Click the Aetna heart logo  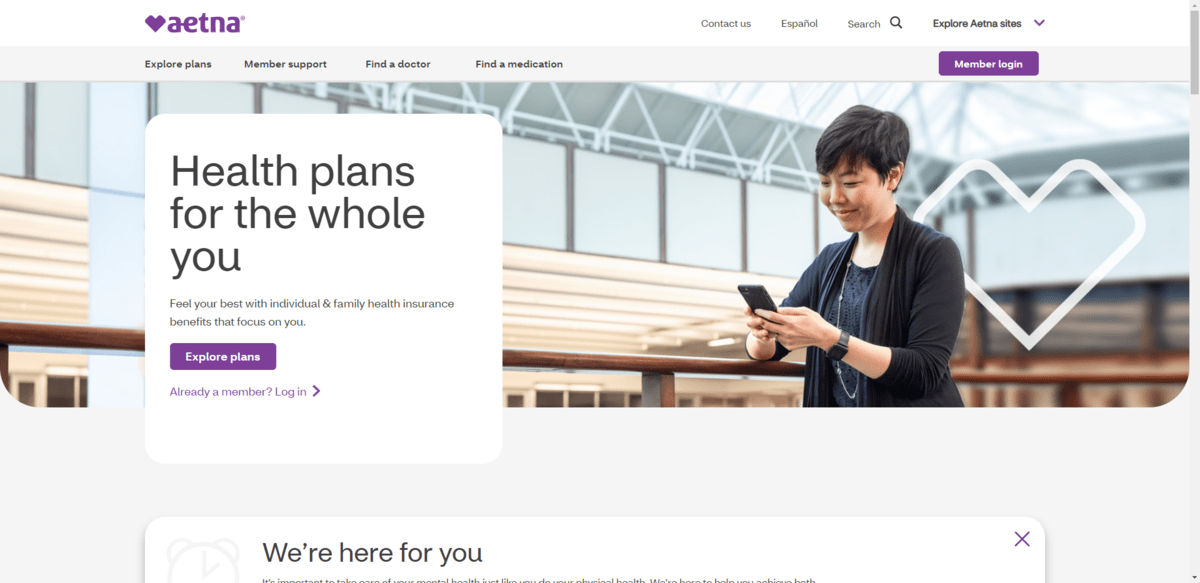tap(194, 23)
